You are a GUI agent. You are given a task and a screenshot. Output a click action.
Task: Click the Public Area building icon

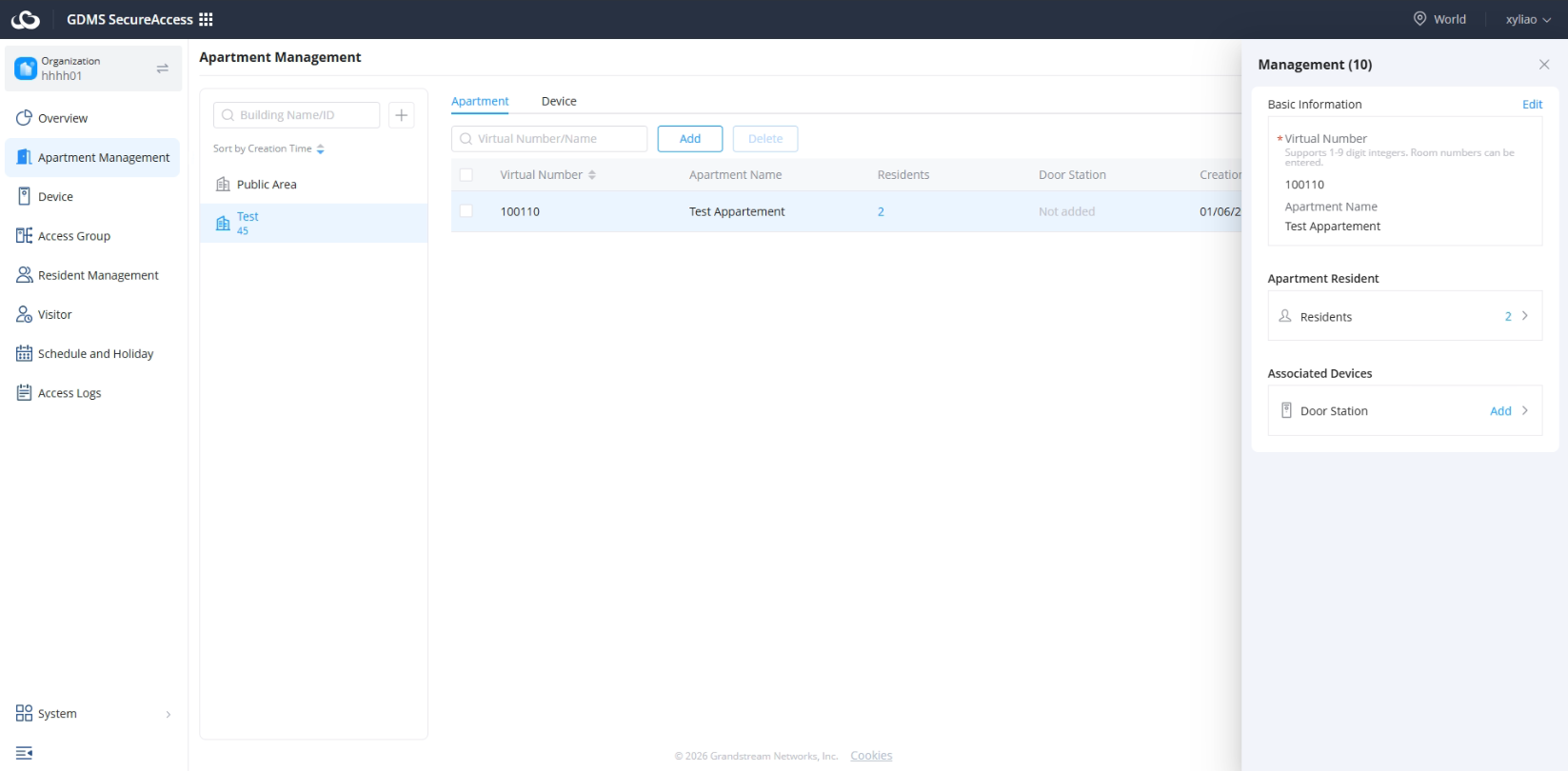[x=223, y=184]
